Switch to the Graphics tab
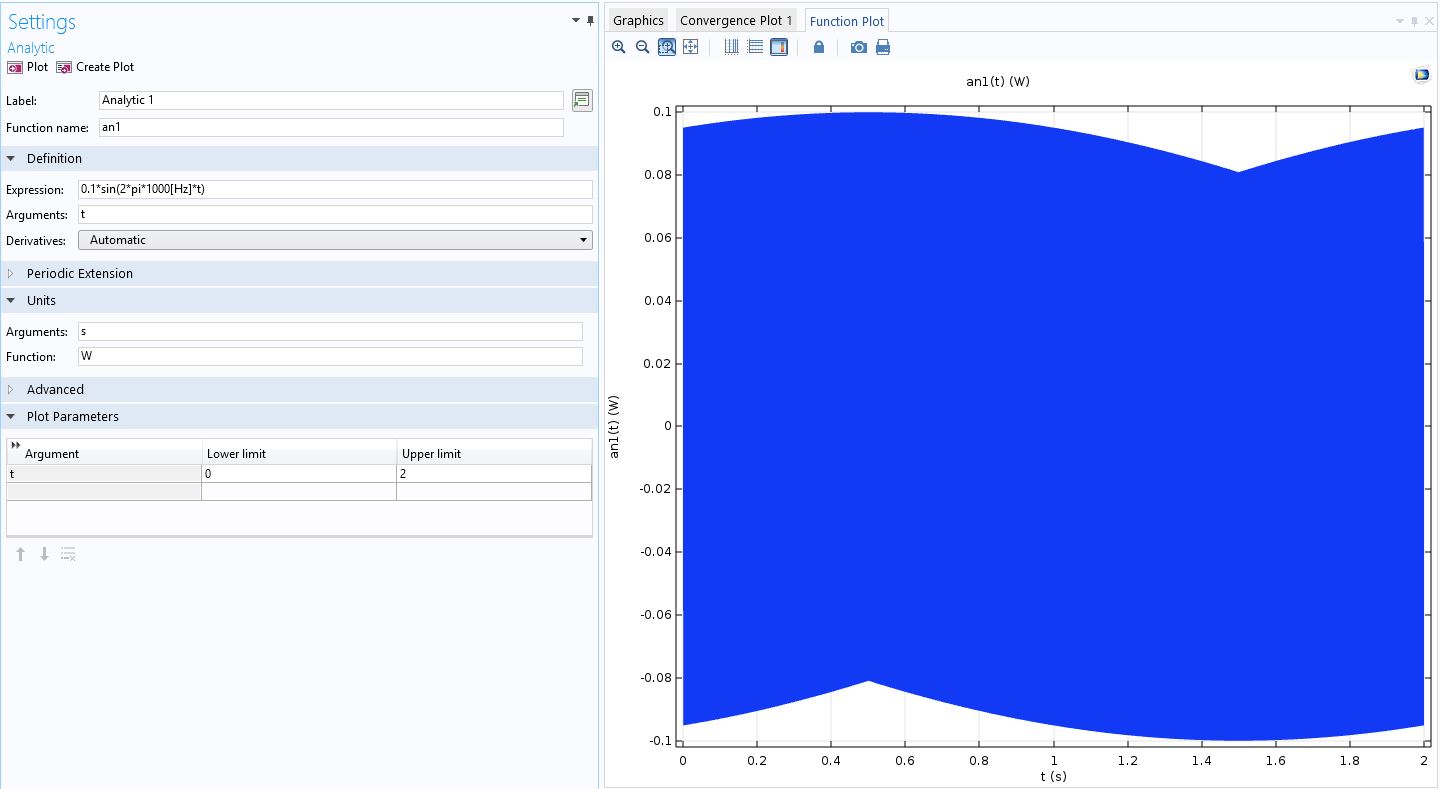This screenshot has height=789, width=1440. pyautogui.click(x=638, y=20)
